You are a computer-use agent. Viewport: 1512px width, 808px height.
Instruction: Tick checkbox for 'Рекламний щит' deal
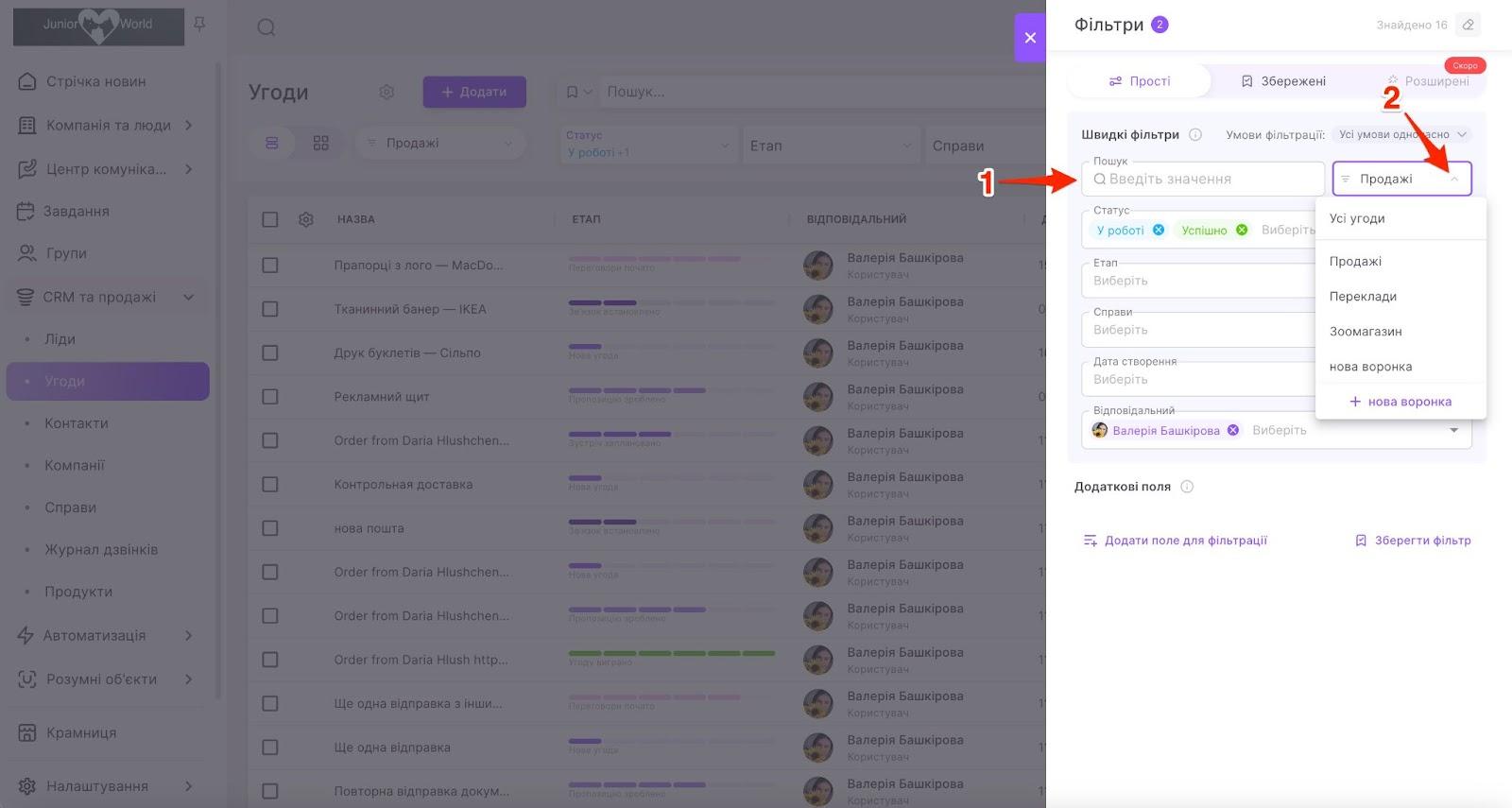270,397
